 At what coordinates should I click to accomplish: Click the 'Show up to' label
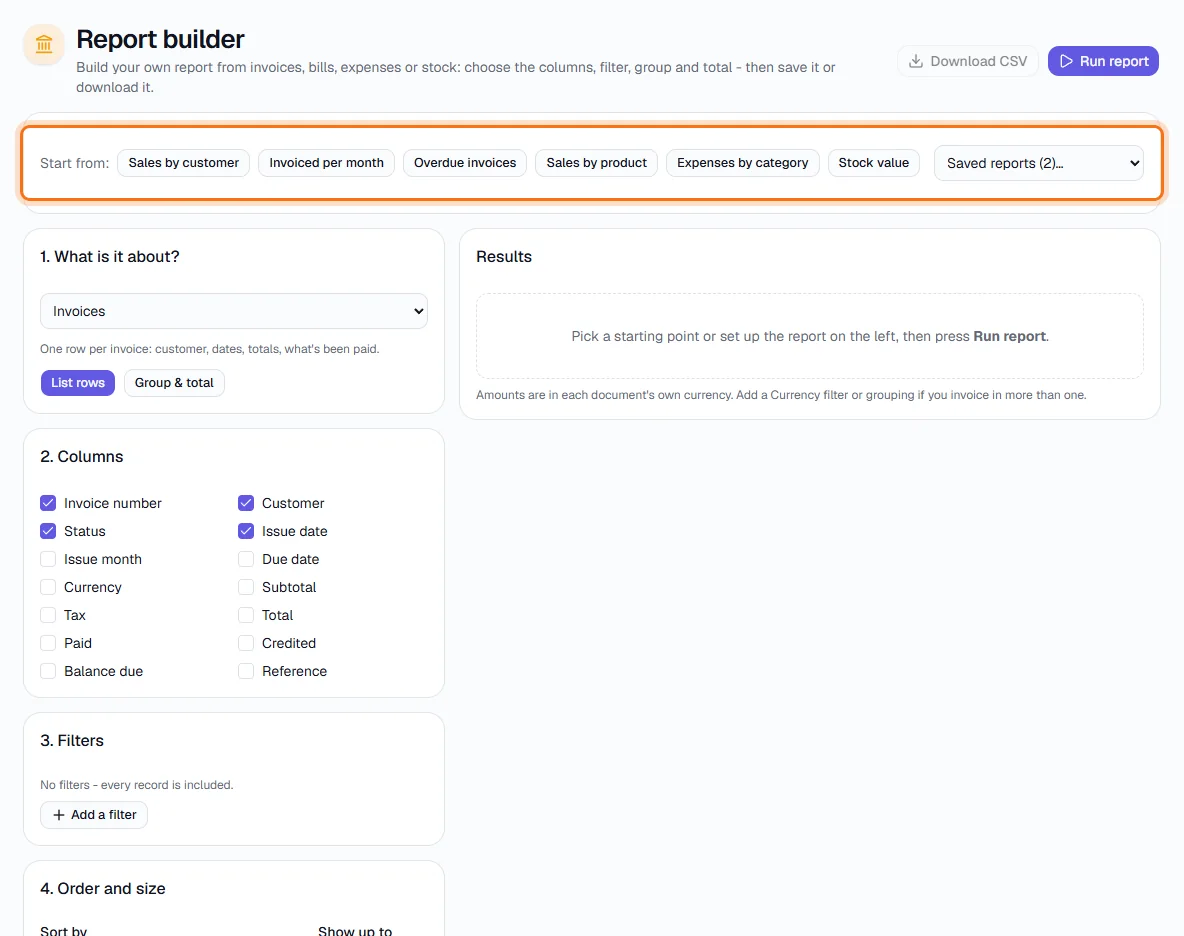pyautogui.click(x=355, y=931)
